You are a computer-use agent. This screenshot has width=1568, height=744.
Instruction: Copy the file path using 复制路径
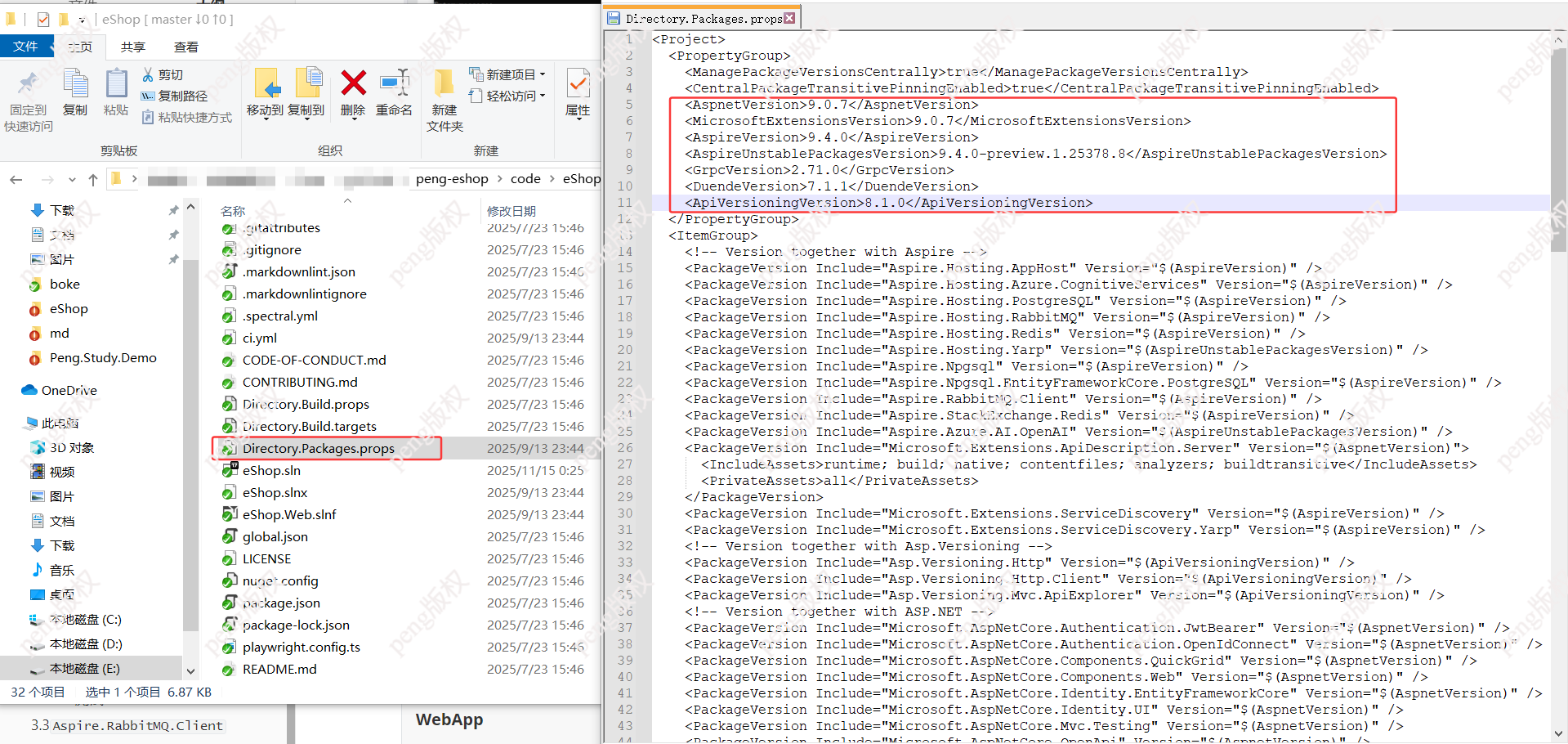[x=175, y=96]
